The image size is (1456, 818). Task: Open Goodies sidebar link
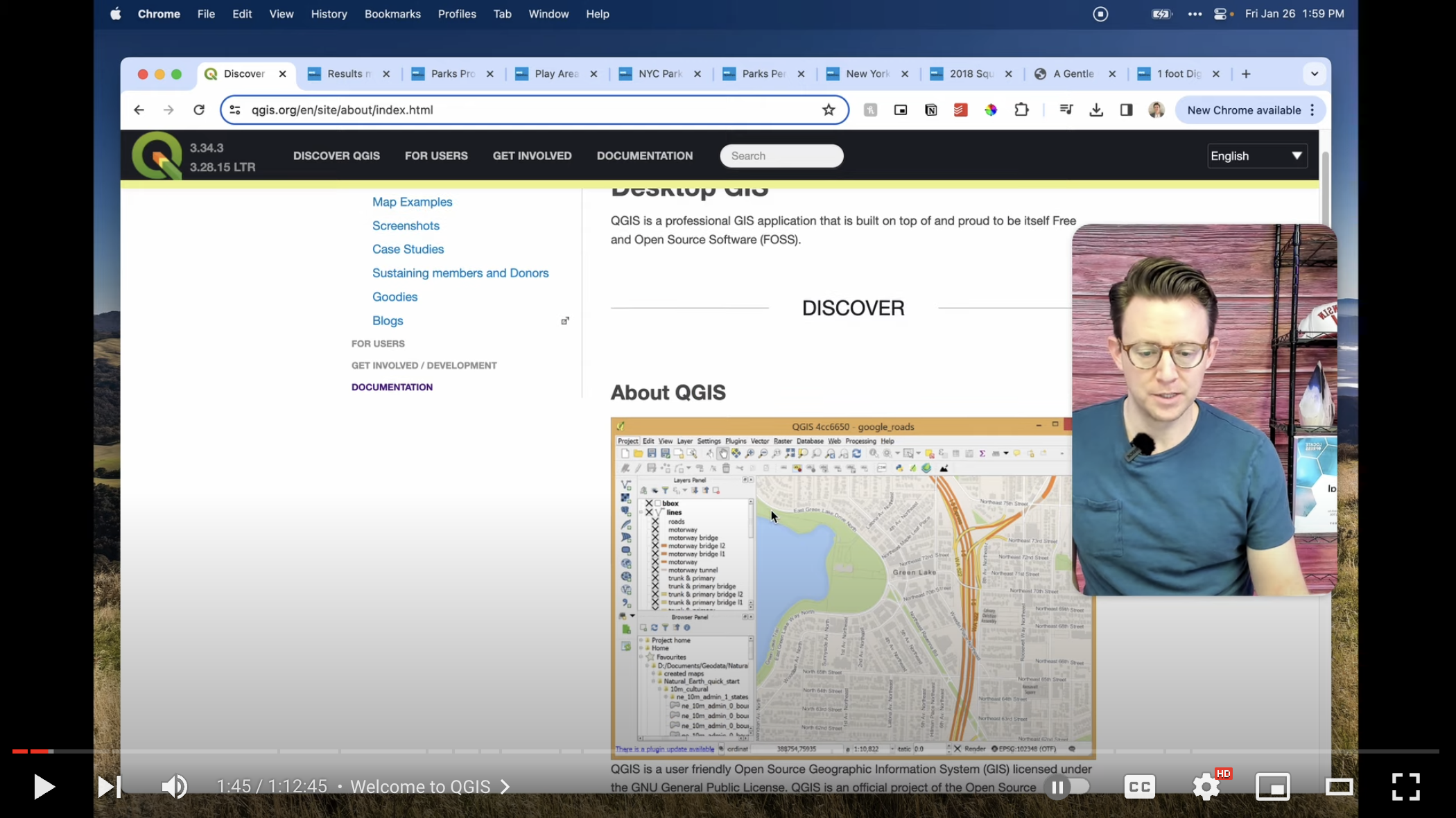point(395,297)
